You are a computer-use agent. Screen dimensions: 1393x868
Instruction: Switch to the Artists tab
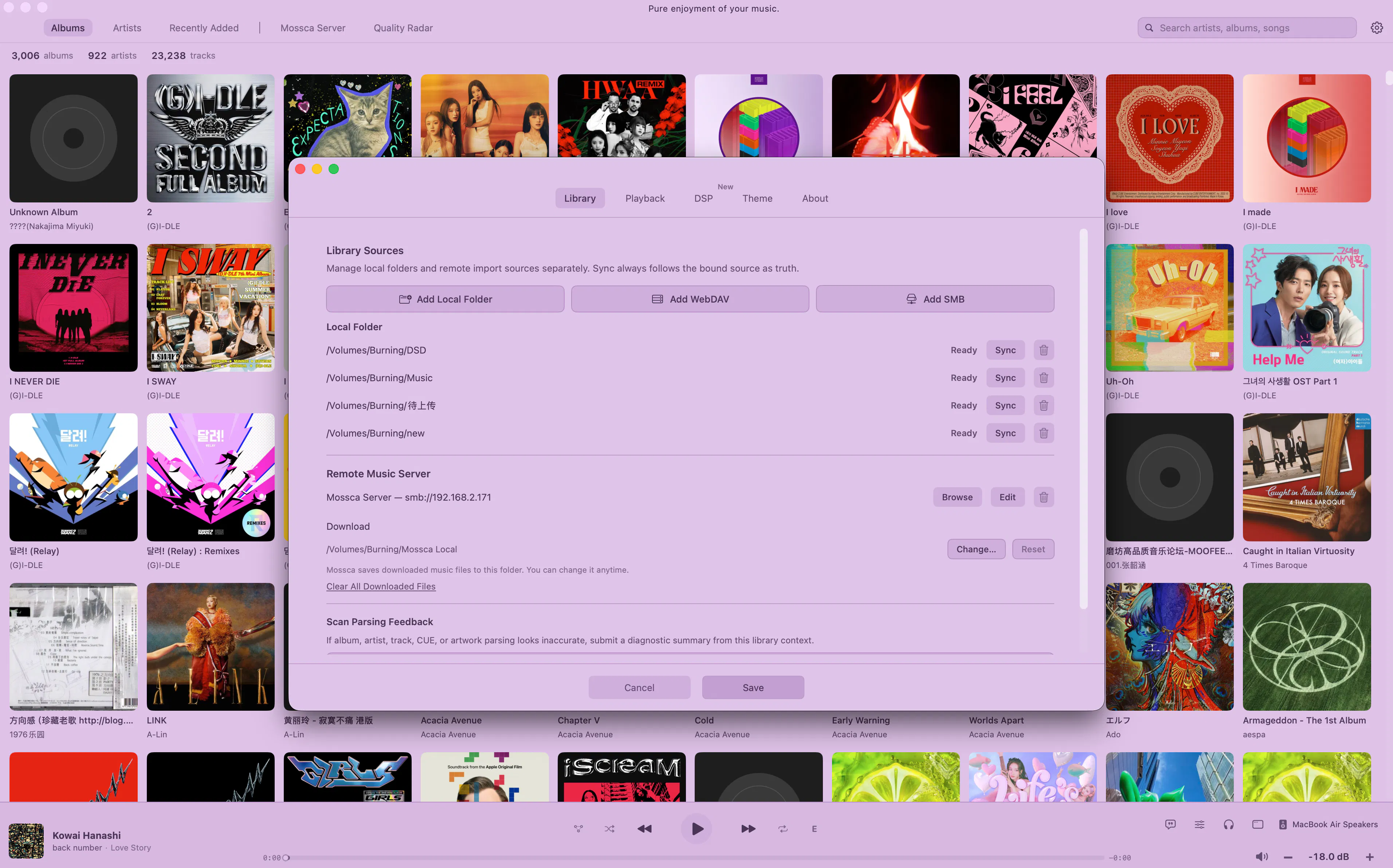pos(127,28)
